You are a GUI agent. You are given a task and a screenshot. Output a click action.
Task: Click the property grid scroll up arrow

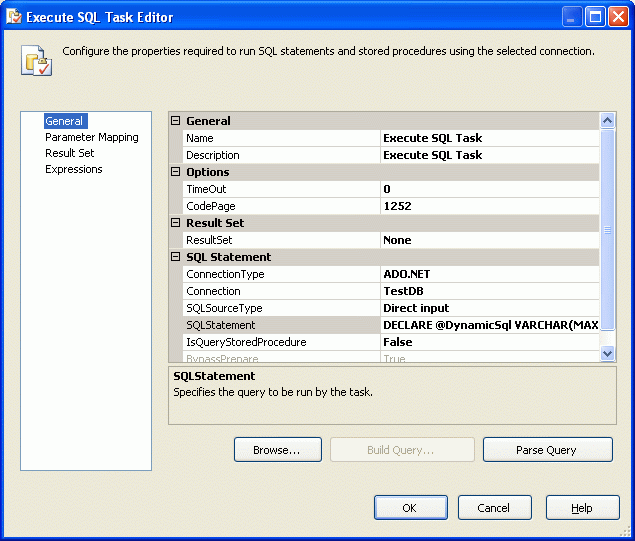[607, 120]
